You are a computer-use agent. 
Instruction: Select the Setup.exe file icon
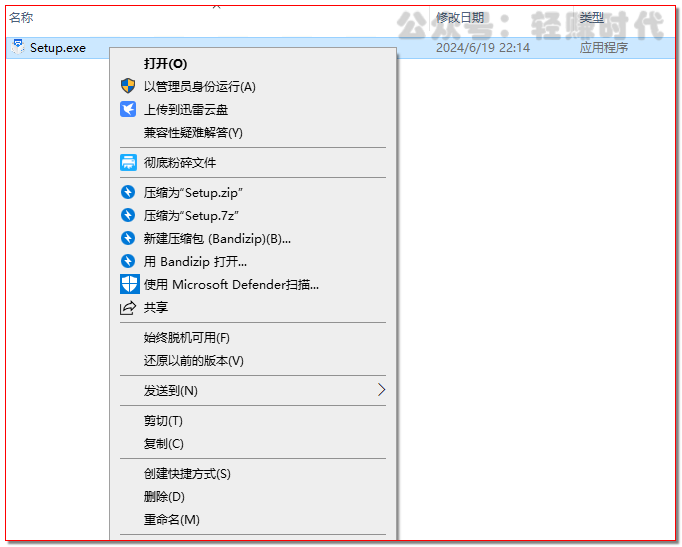(x=17, y=47)
